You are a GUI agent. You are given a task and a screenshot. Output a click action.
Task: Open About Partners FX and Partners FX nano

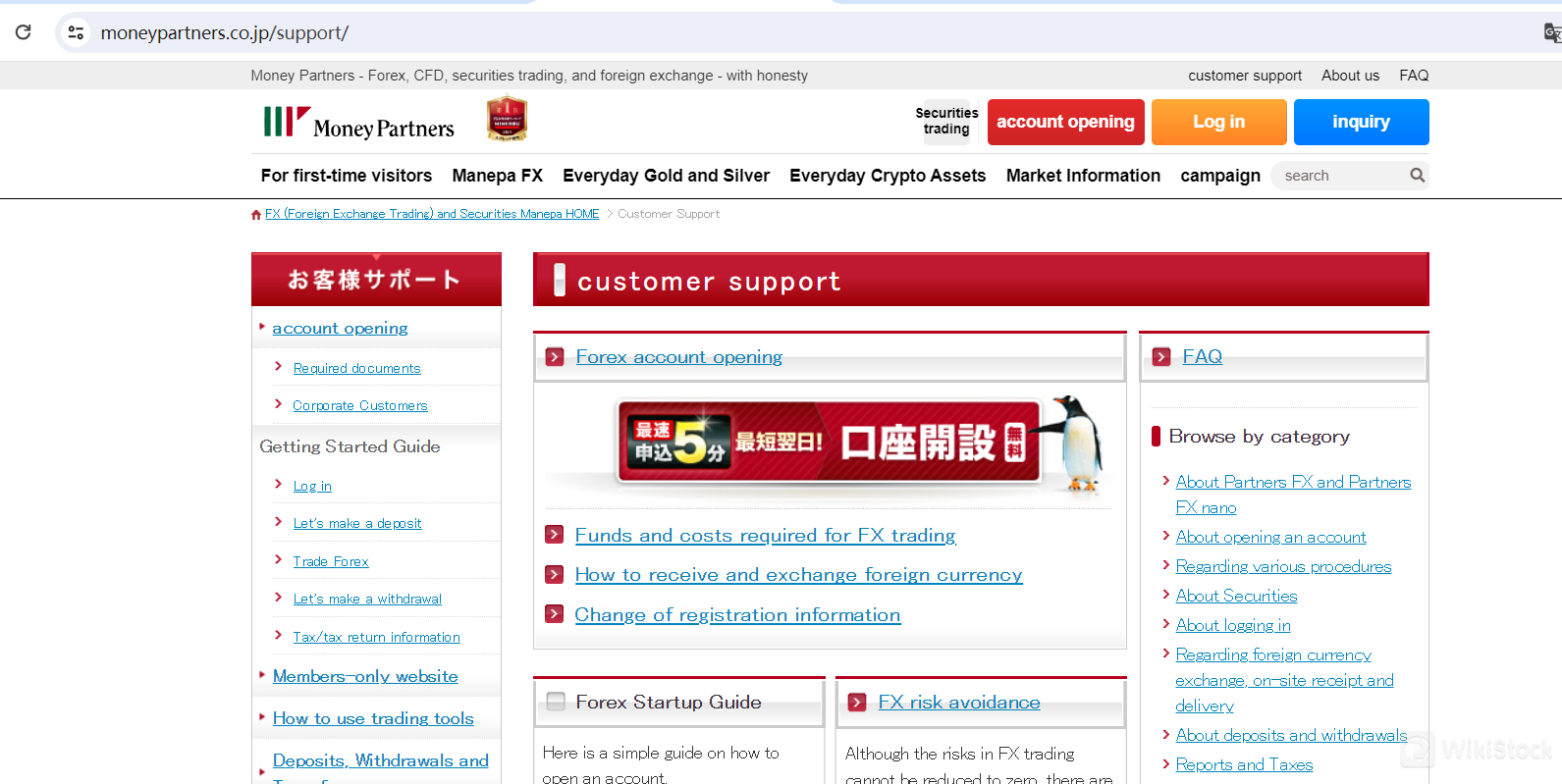(x=1293, y=495)
